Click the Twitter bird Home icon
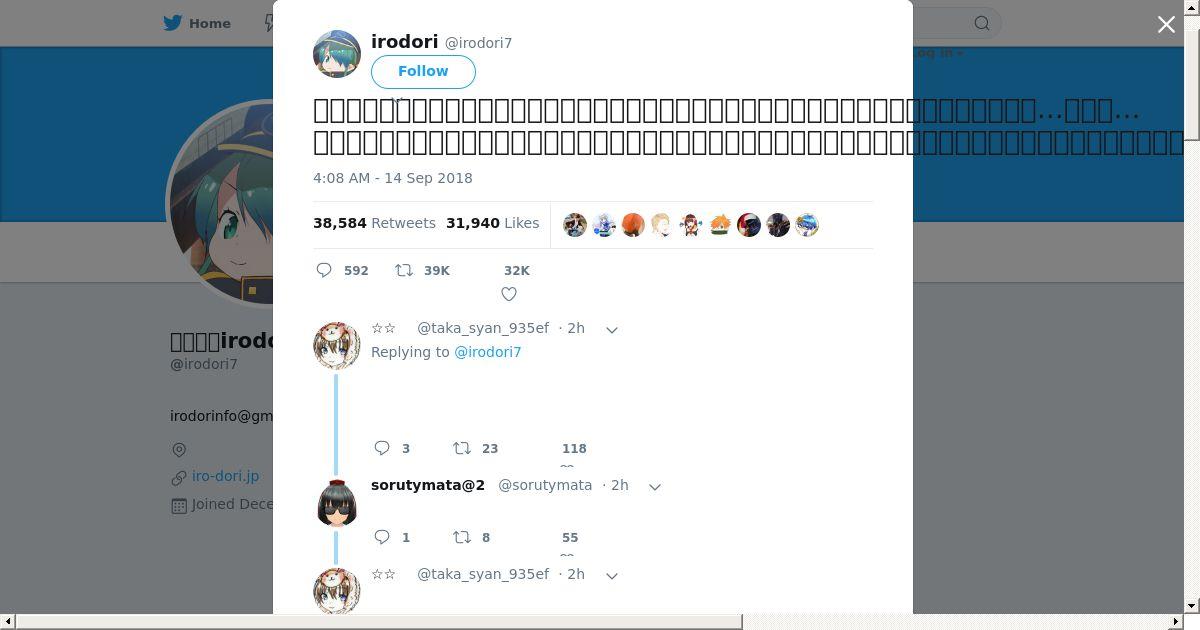The height and width of the screenshot is (630, 1200). [173, 23]
